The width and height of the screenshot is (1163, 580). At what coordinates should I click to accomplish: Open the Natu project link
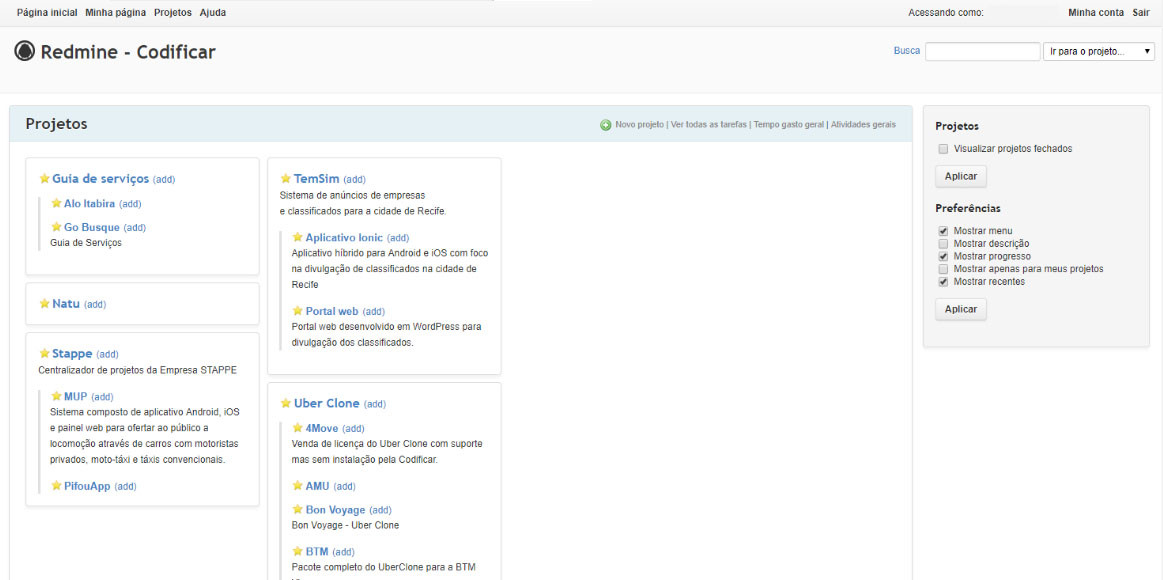[66, 303]
